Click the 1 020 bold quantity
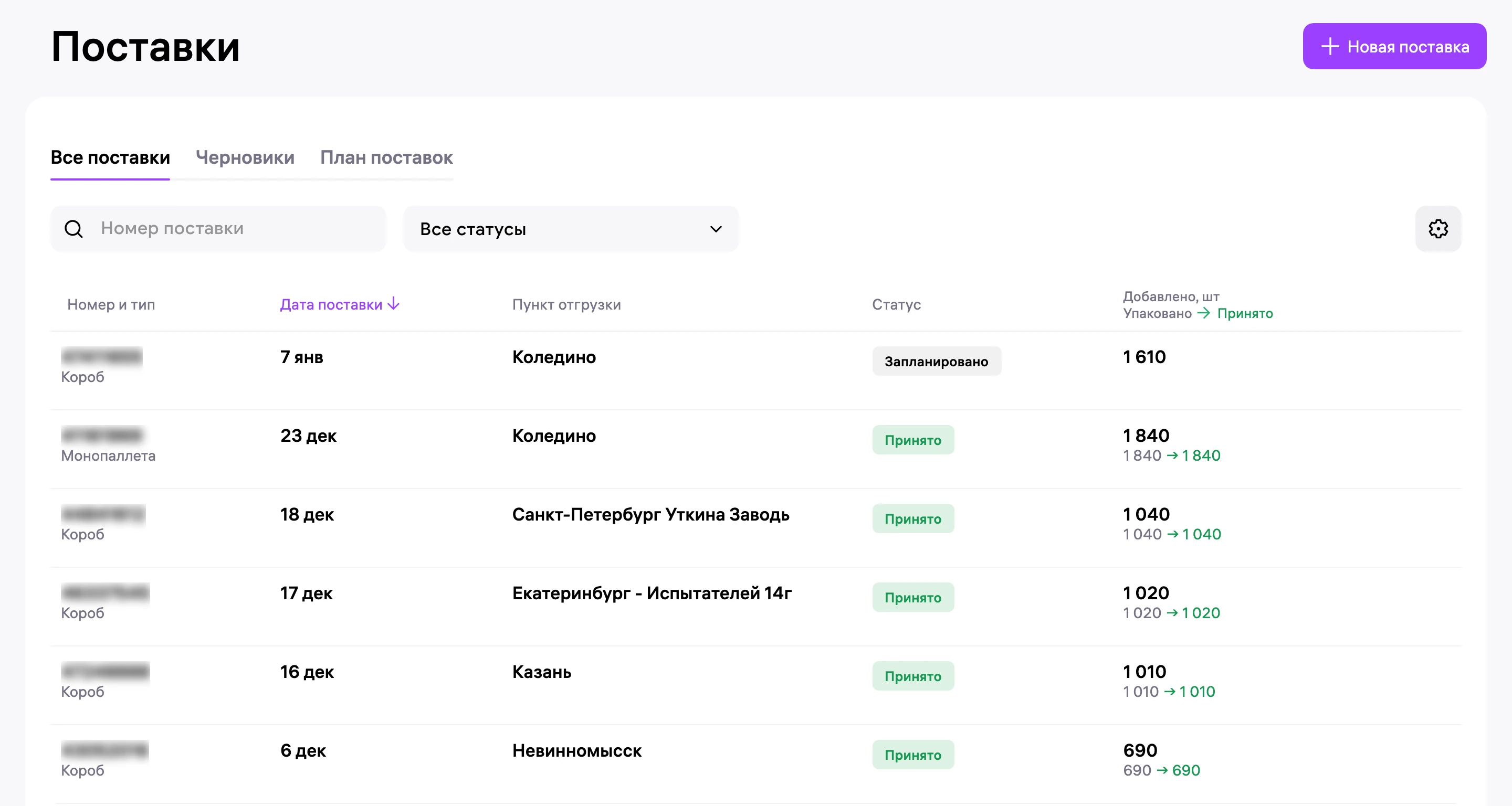This screenshot has width=1512, height=806. click(x=1146, y=592)
